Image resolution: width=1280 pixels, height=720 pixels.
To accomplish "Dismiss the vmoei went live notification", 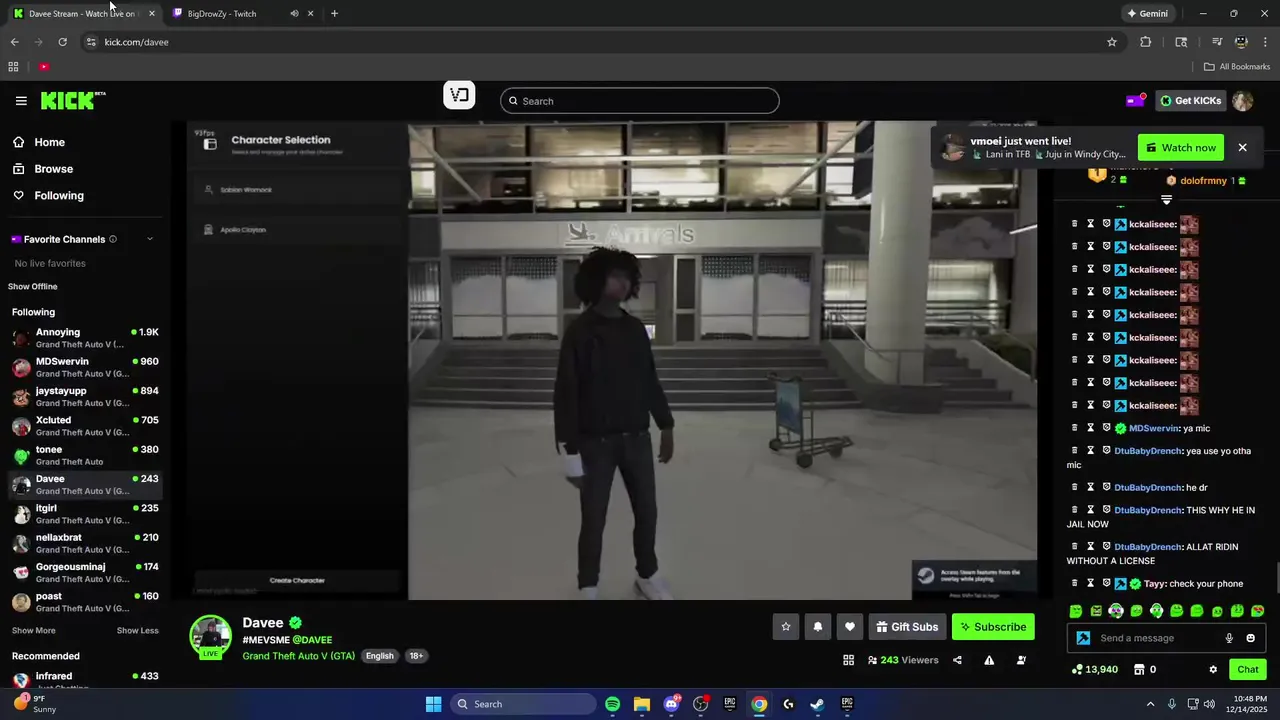I will [1242, 148].
